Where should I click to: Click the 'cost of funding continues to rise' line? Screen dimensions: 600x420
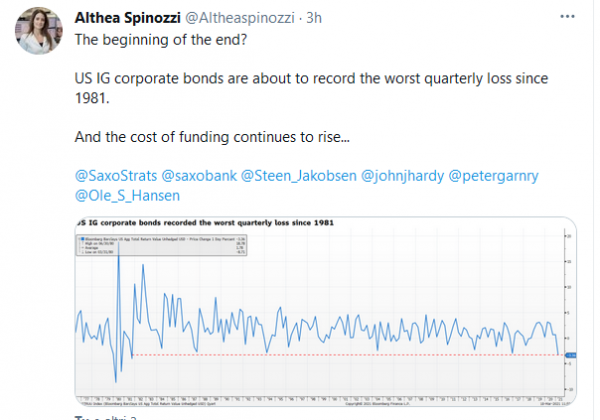[x=212, y=137]
